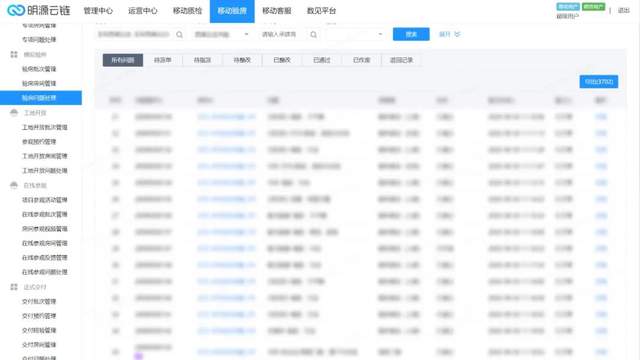
Task: Click the blue search button beside the filters
Action: pyautogui.click(x=411, y=34)
